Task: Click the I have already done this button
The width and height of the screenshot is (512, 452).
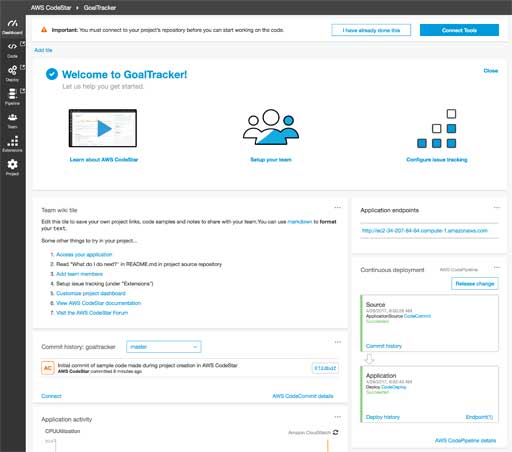Action: (371, 30)
